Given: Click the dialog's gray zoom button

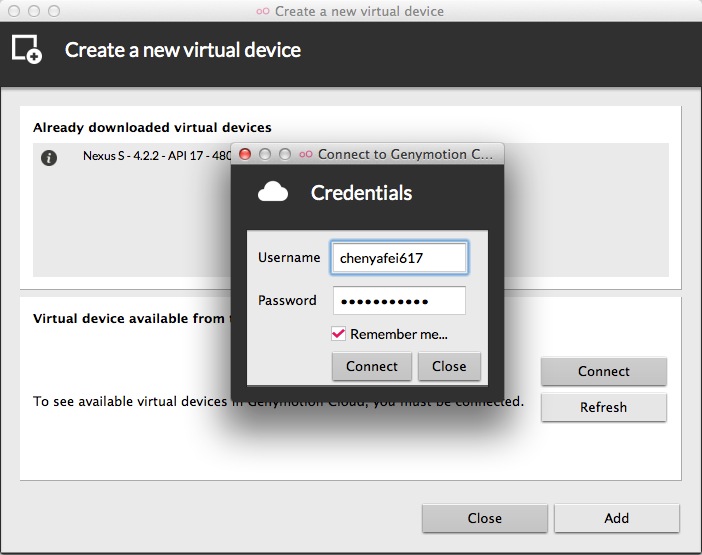Looking at the screenshot, I should (285, 154).
